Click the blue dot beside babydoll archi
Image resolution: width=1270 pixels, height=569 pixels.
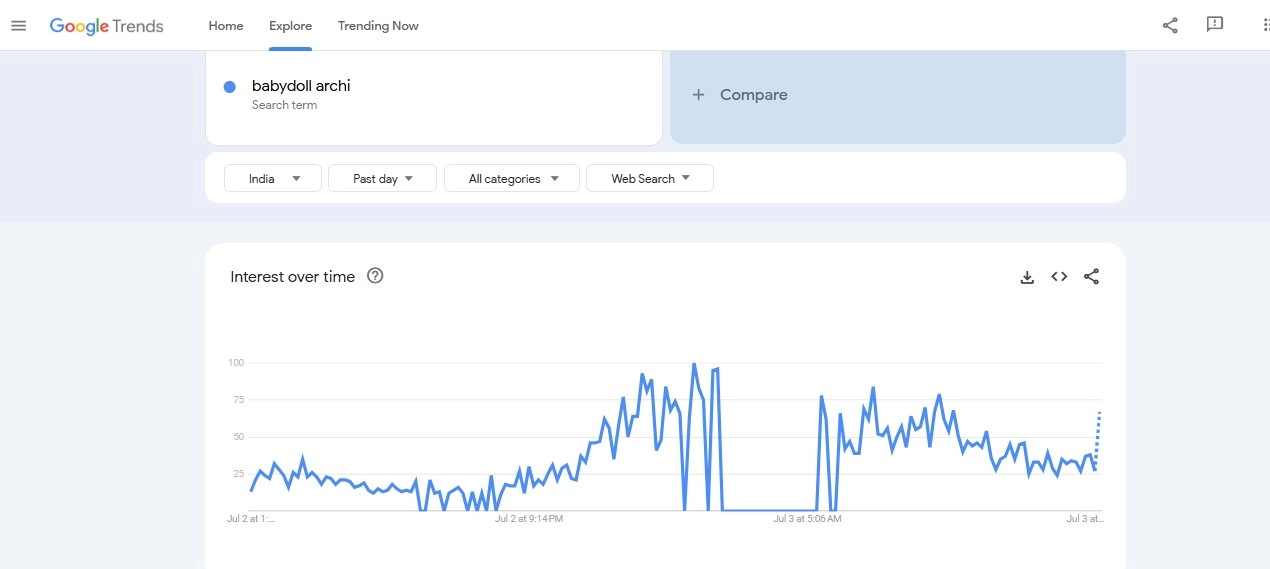pyautogui.click(x=230, y=87)
